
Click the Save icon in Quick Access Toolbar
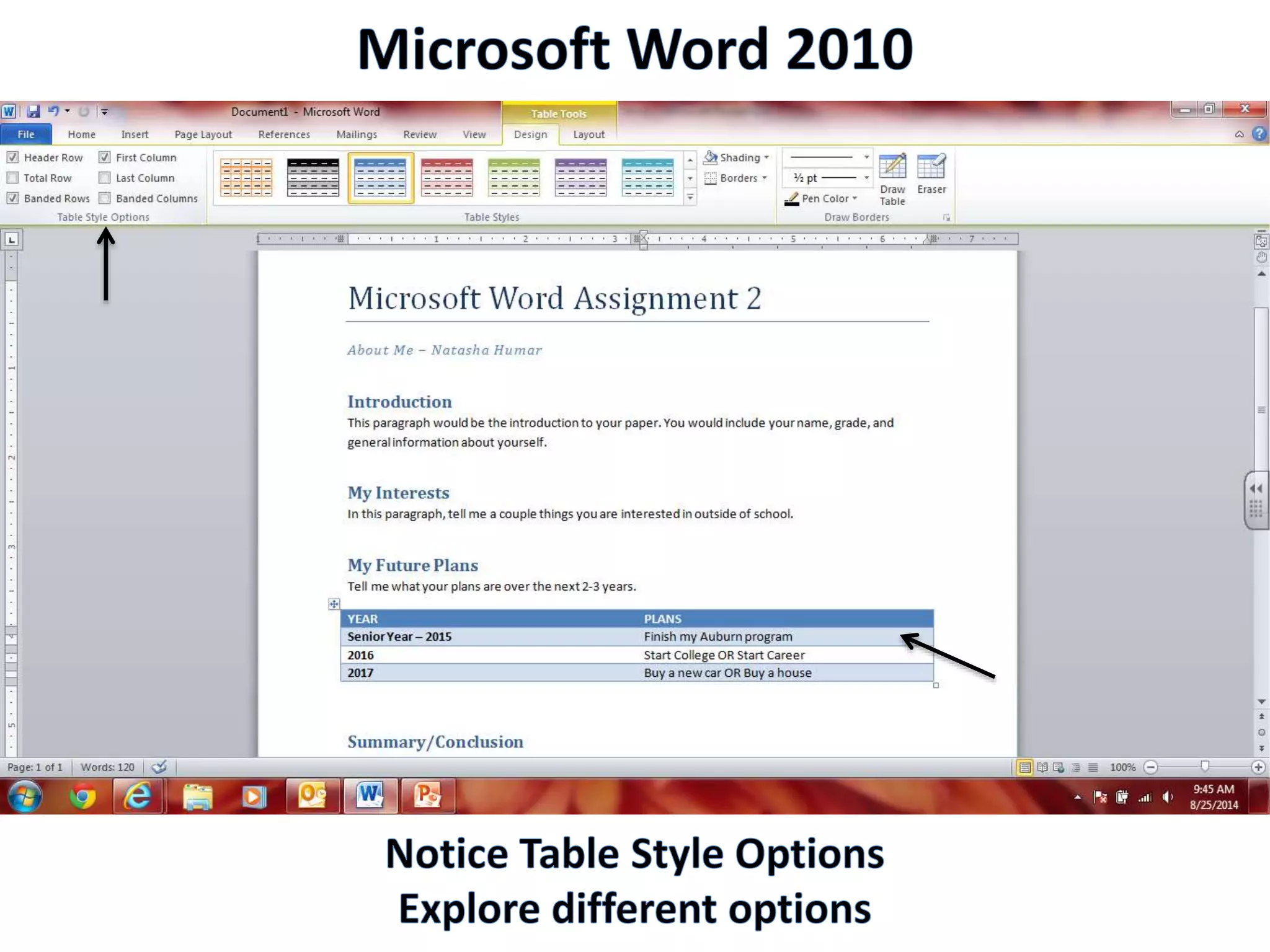pos(33,112)
